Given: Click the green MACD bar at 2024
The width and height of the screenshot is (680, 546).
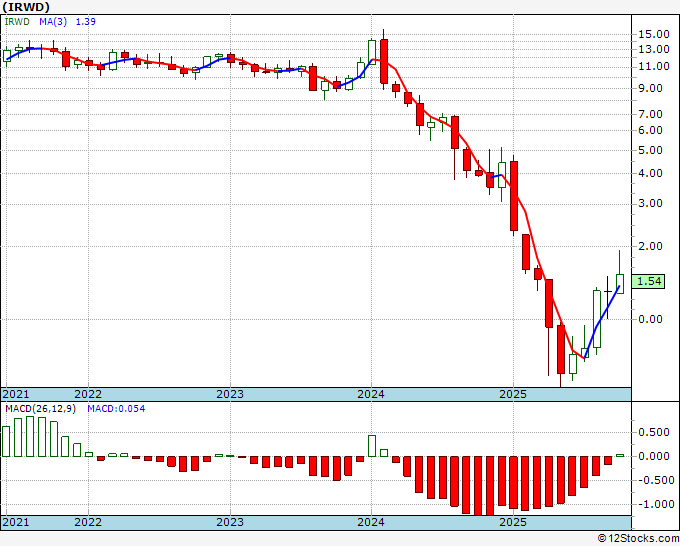Looking at the screenshot, I should (x=372, y=446).
